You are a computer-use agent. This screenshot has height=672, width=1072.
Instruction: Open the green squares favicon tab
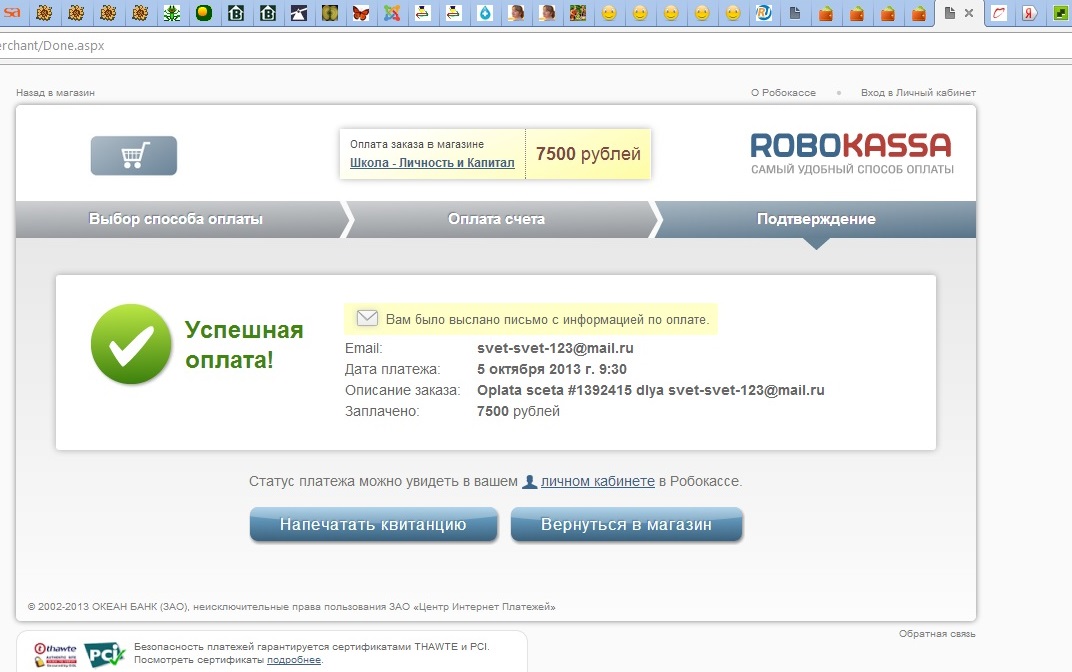(1059, 12)
